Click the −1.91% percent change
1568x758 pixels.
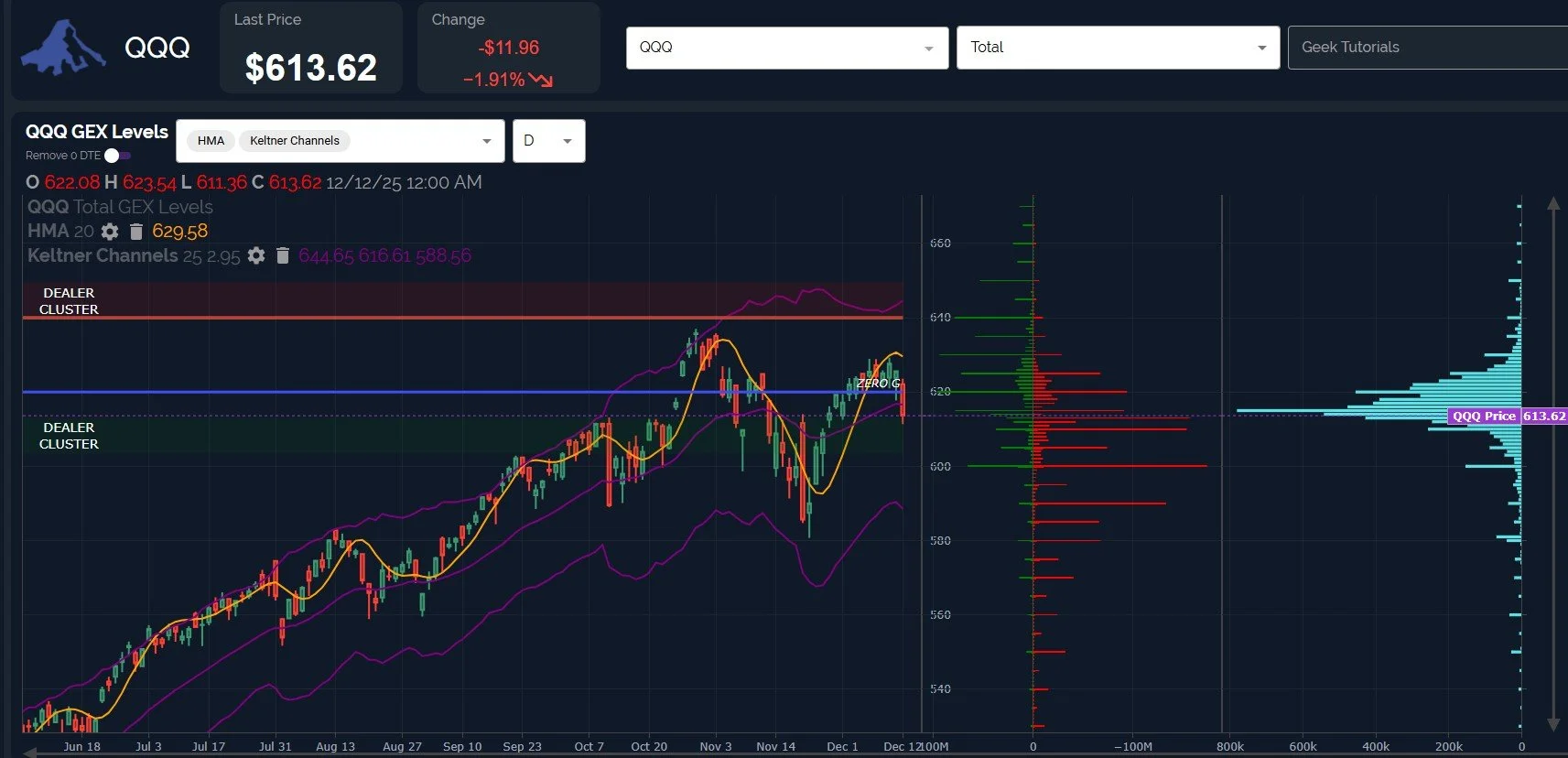pyautogui.click(x=494, y=80)
